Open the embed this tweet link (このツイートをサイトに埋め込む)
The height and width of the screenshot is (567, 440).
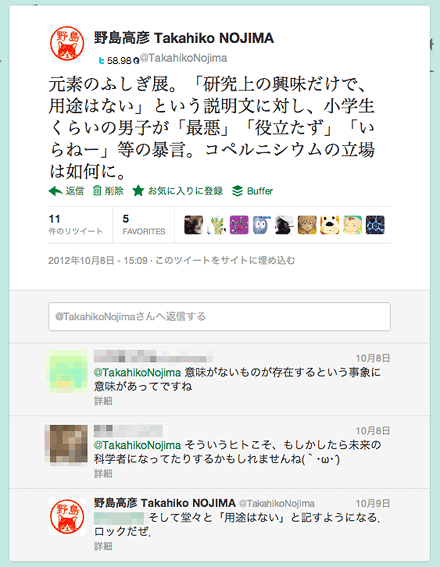click(x=225, y=260)
